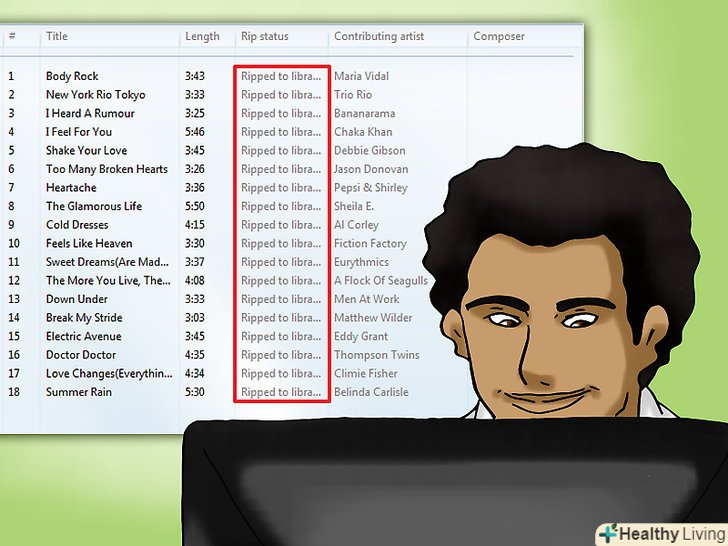Click the rip status of Down Under
This screenshot has height=546, width=728.
pos(281,299)
